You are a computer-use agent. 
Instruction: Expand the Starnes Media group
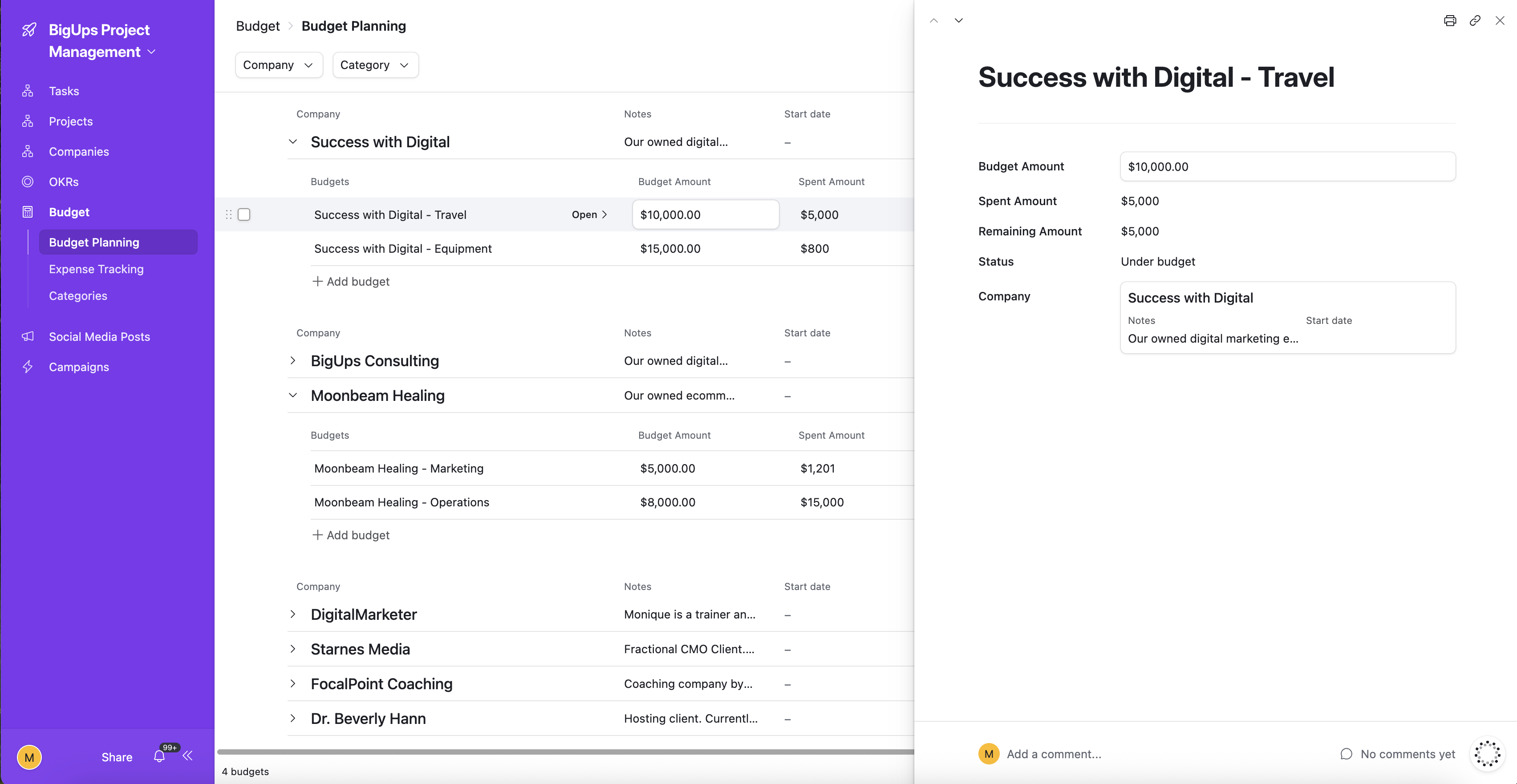(x=293, y=649)
